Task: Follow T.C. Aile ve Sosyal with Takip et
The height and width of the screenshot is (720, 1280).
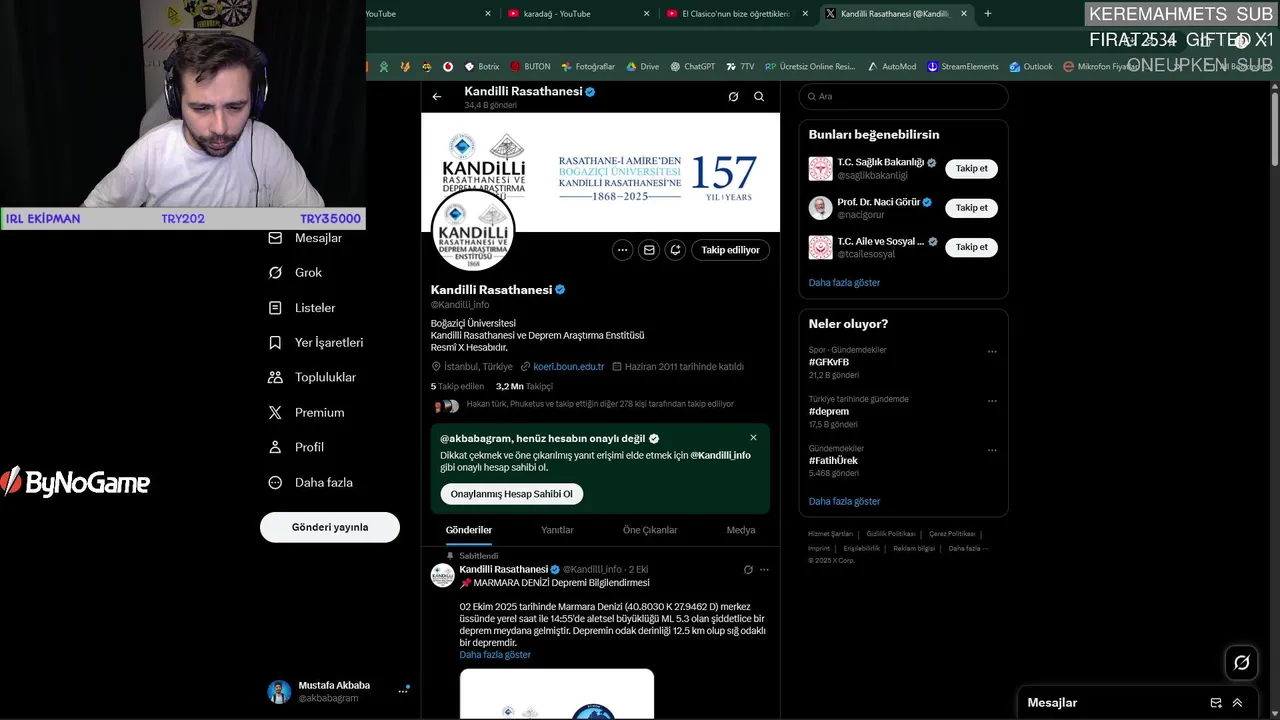Action: [x=971, y=247]
